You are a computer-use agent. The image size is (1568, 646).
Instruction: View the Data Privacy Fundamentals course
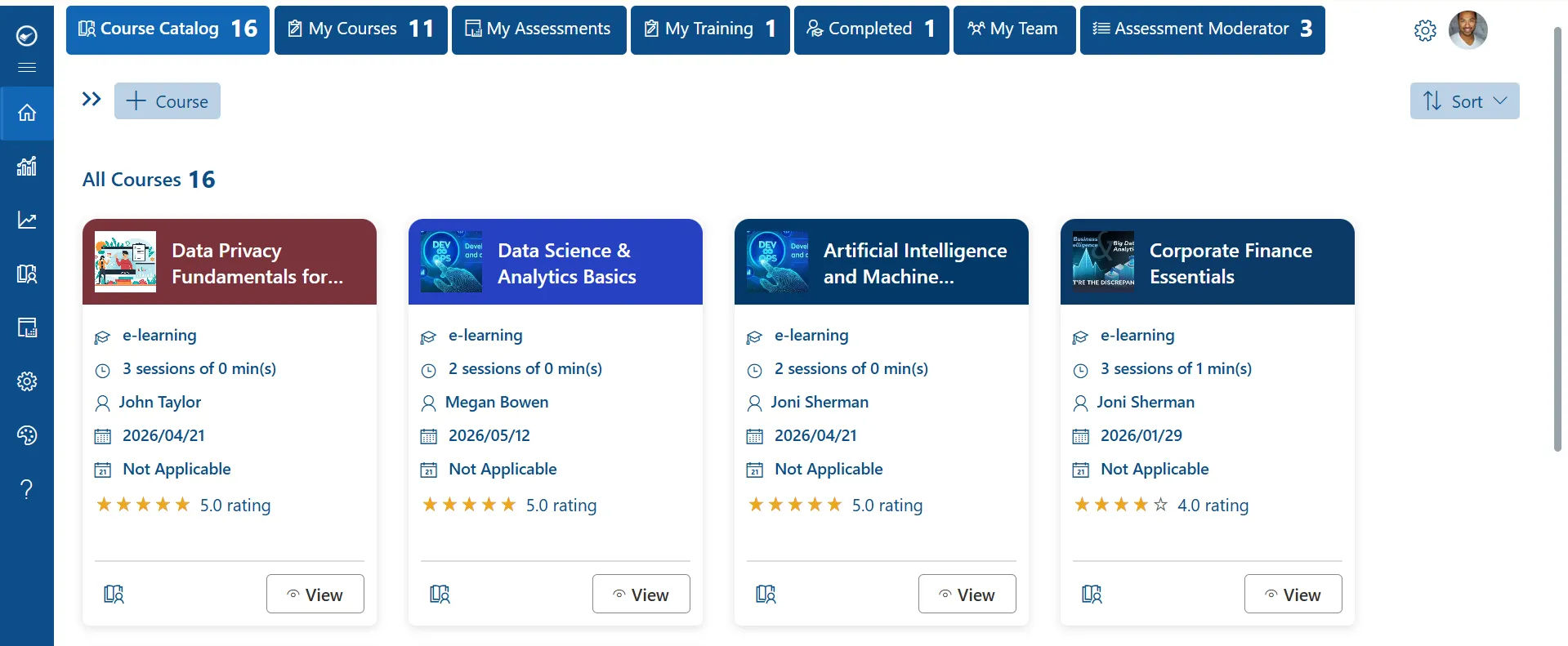(315, 595)
